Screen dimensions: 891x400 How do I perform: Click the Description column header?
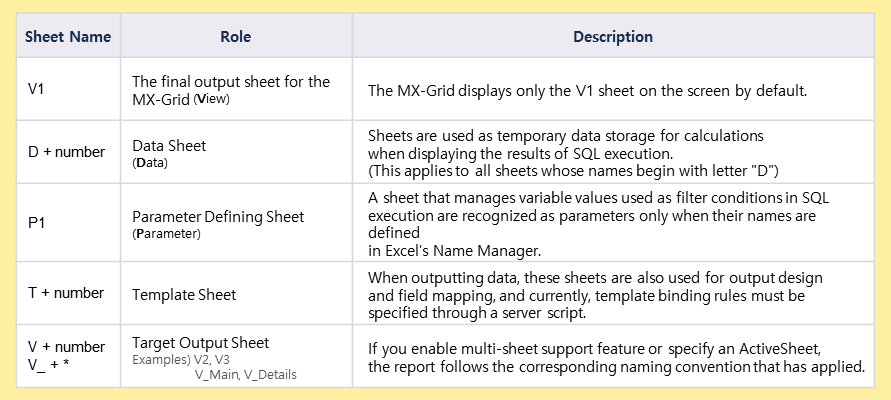612,37
